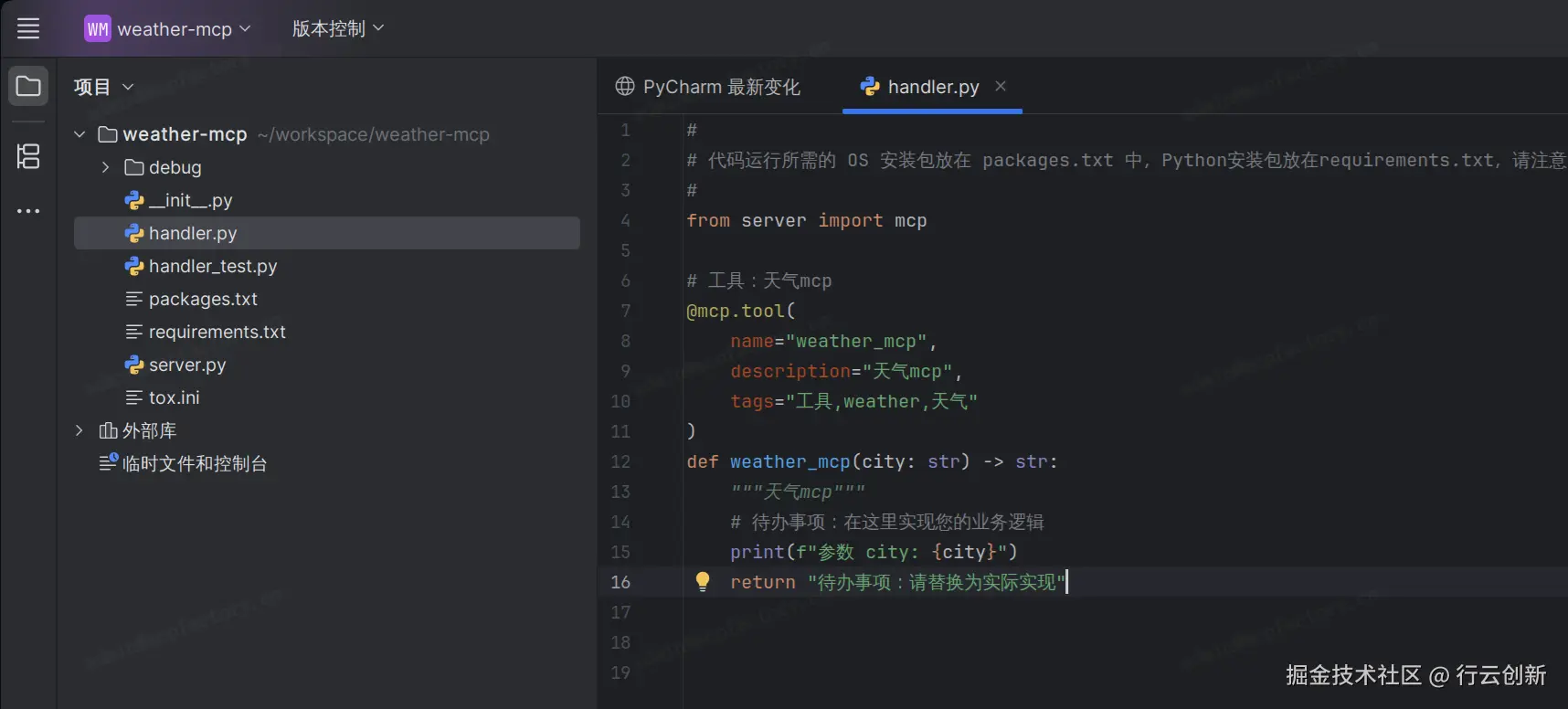
Task: Open the Structure tool window icon
Action: click(x=28, y=156)
